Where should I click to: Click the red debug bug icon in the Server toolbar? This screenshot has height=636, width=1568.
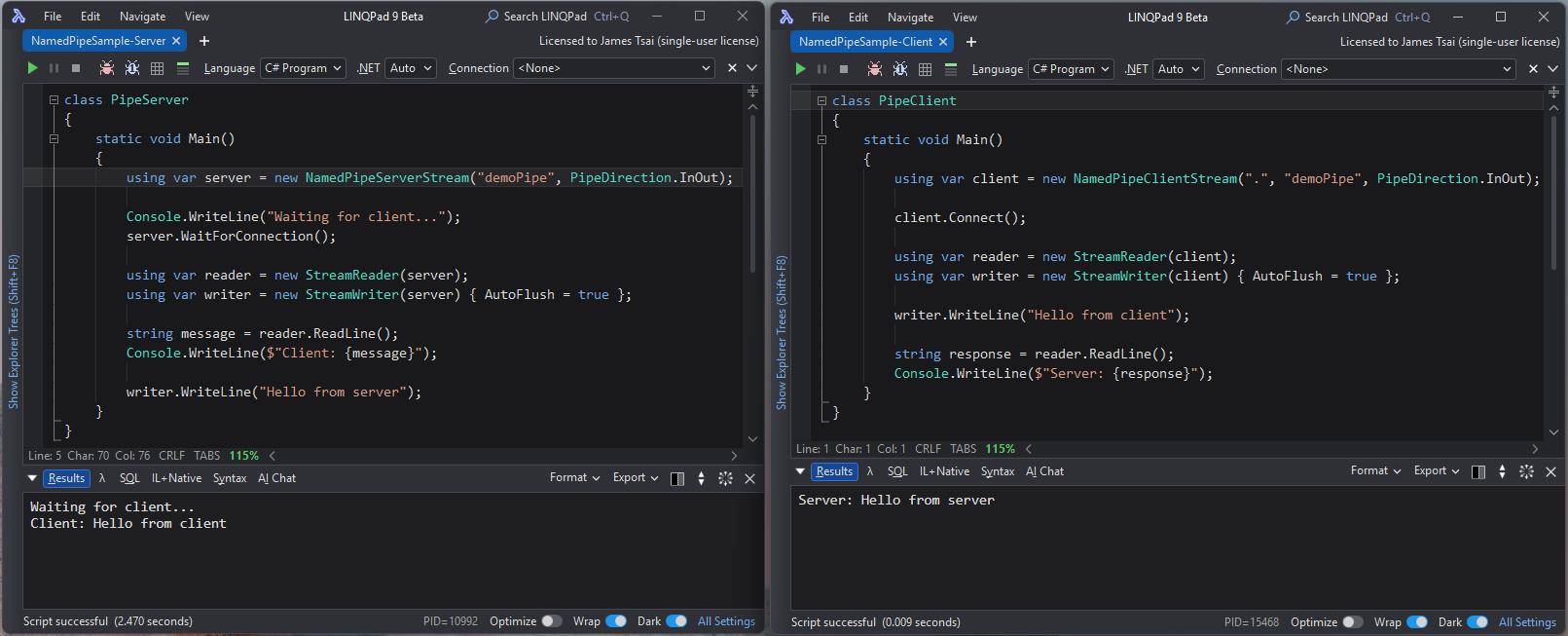point(106,68)
